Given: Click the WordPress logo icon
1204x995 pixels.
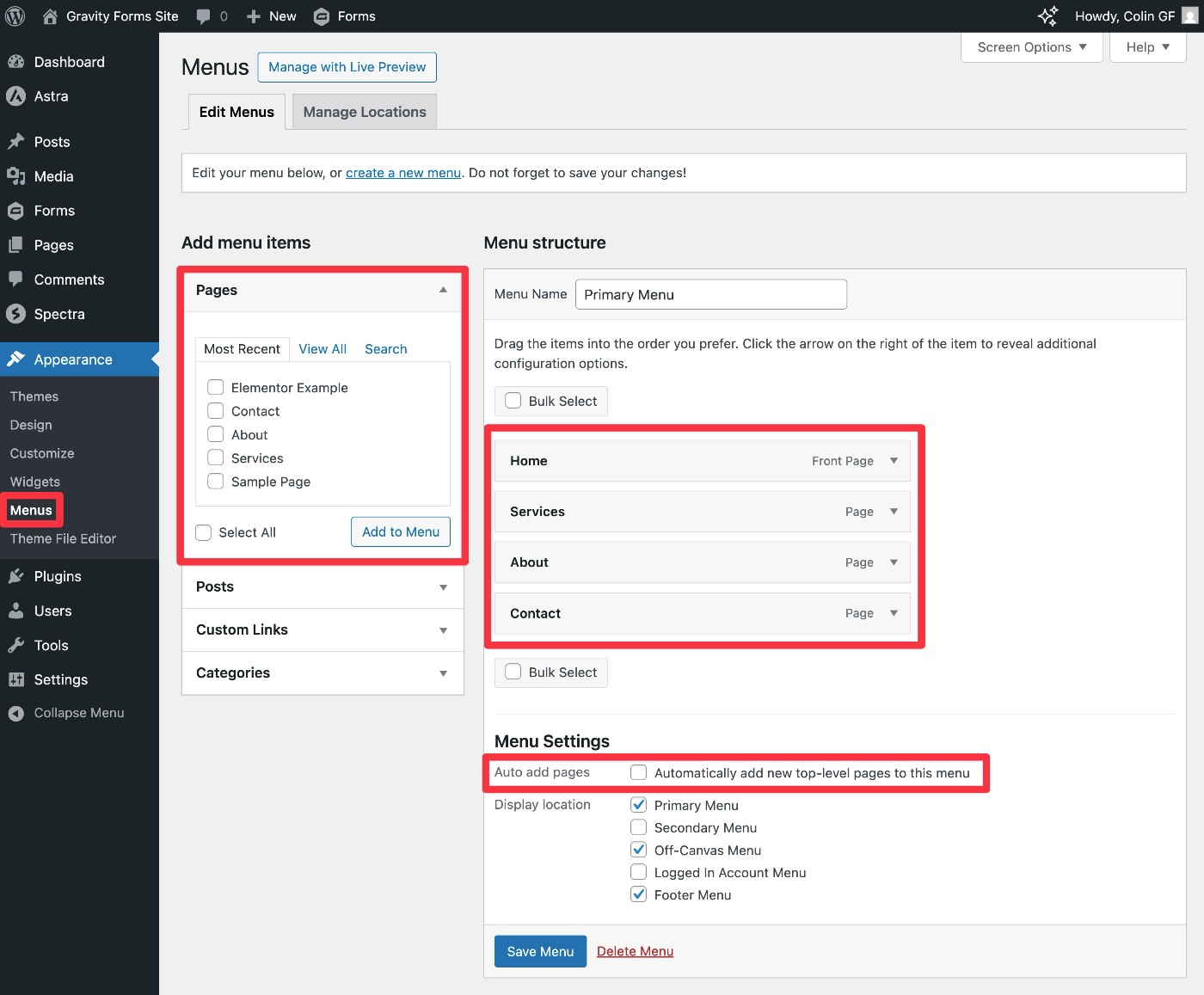Looking at the screenshot, I should (15, 16).
